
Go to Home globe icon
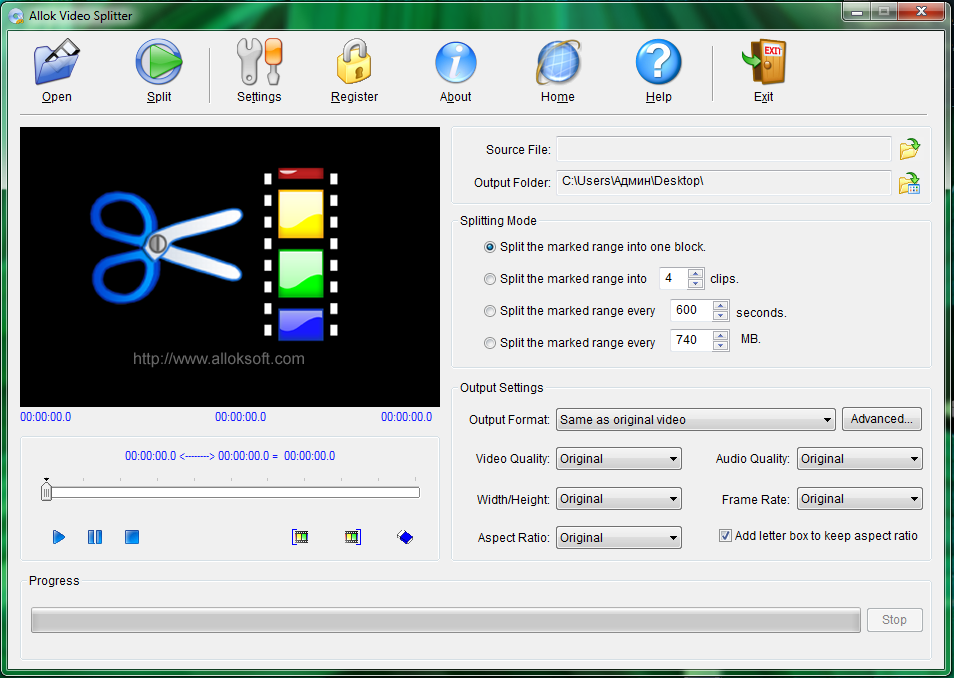tap(557, 63)
